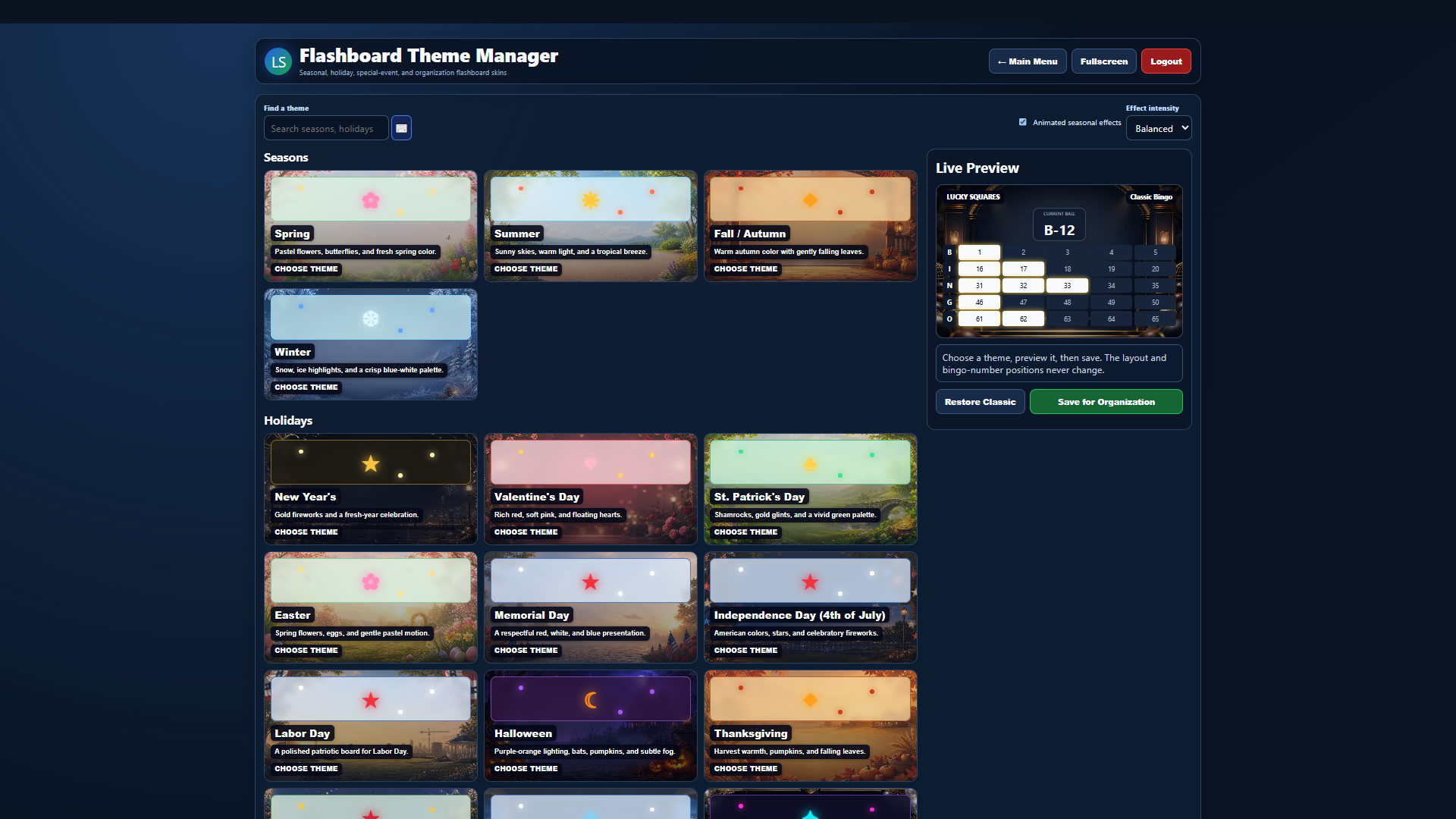Screen dimensions: 1456x819
Task: Click the orange diamond on Fall / Autumn card
Action: (x=811, y=200)
